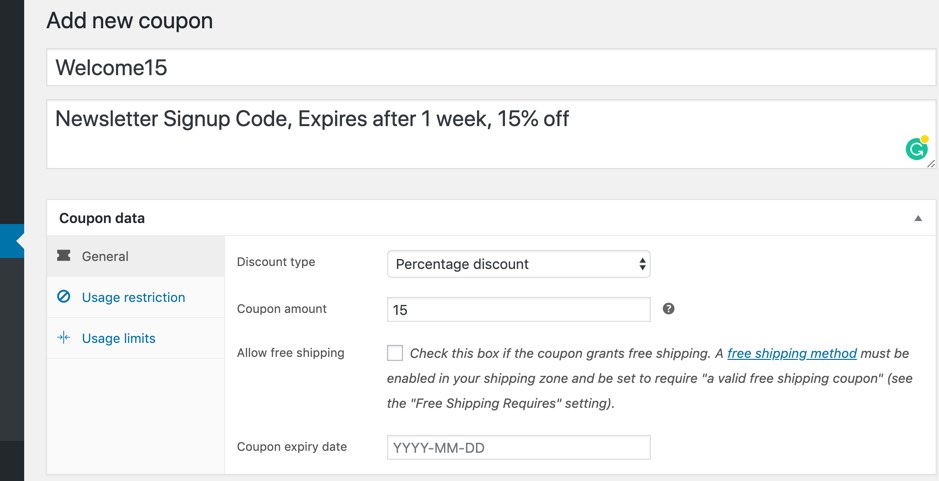Click the help icon beside Coupon amount

[x=669, y=309]
